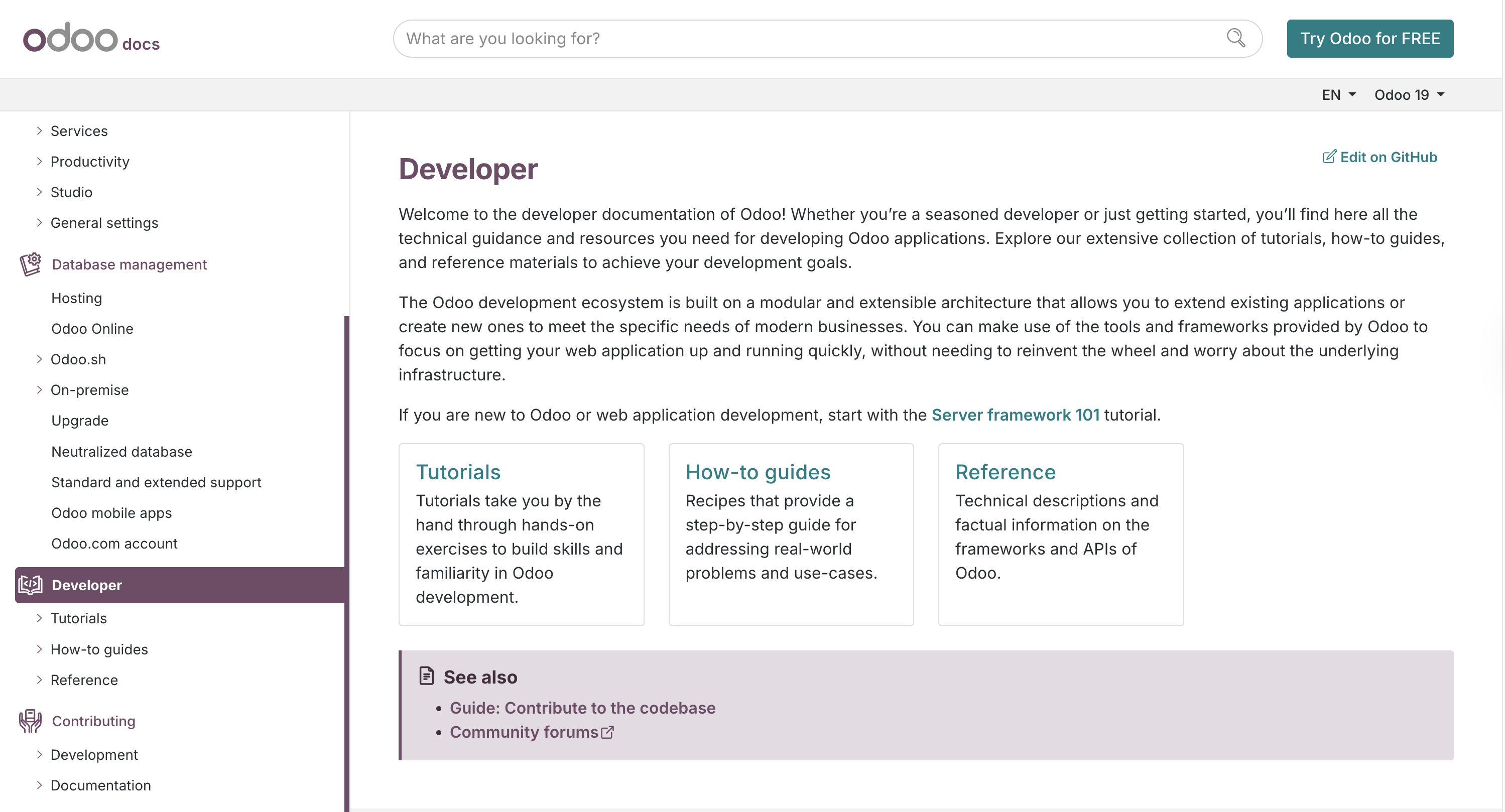
Task: Click the Developer section code icon
Action: [31, 585]
